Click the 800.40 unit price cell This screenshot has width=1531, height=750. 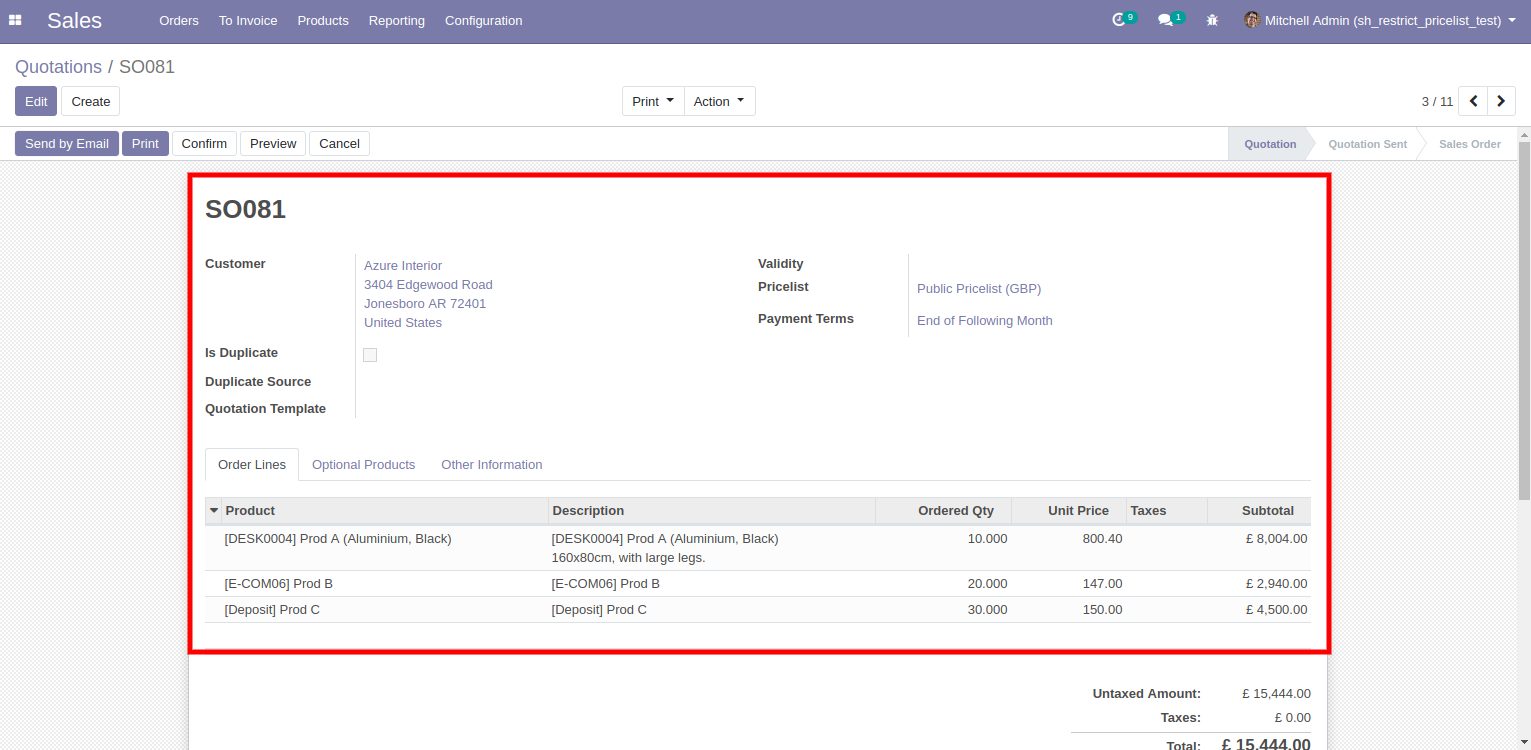[1069, 548]
